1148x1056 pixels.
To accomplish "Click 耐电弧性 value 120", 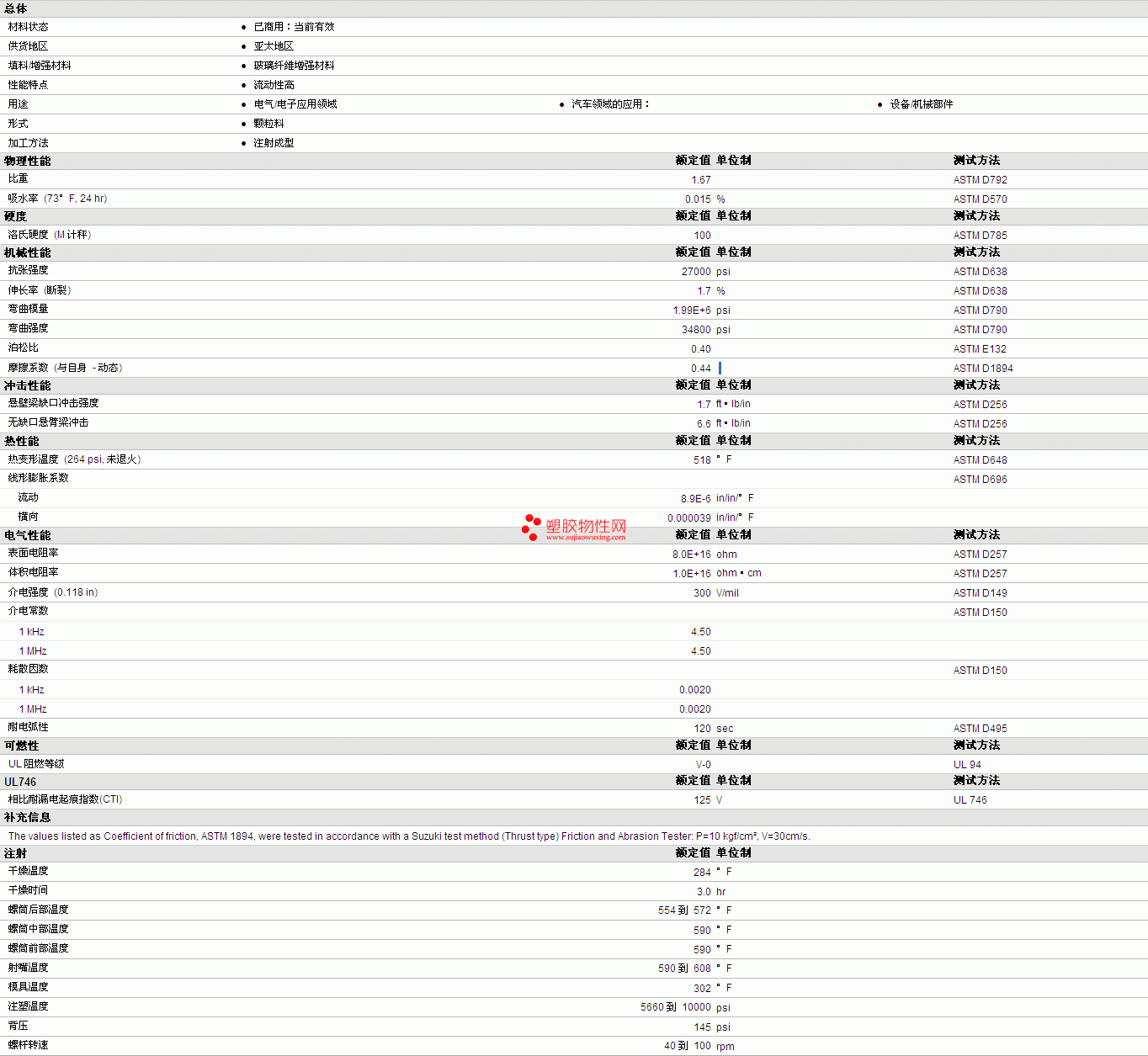I will 702,729.
